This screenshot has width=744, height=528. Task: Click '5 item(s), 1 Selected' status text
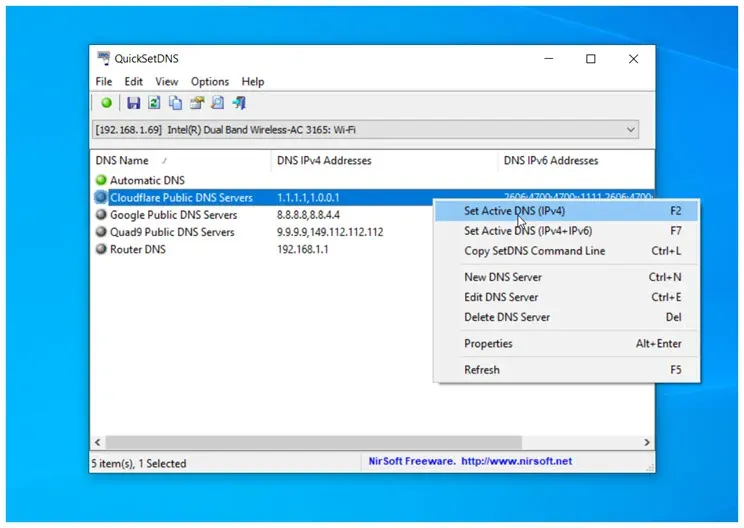click(139, 463)
